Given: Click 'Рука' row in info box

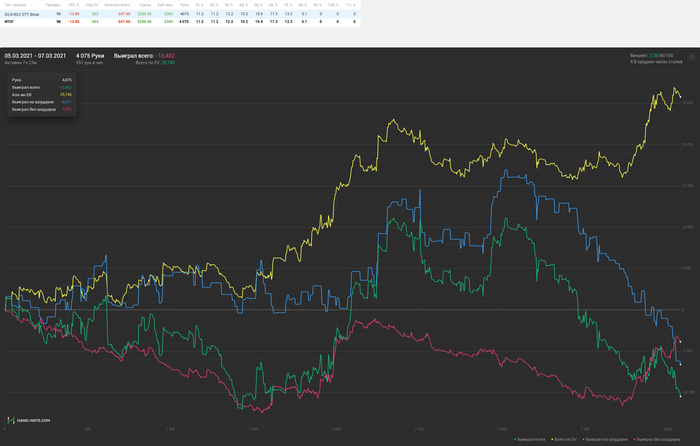Looking at the screenshot, I should click(x=42, y=80).
